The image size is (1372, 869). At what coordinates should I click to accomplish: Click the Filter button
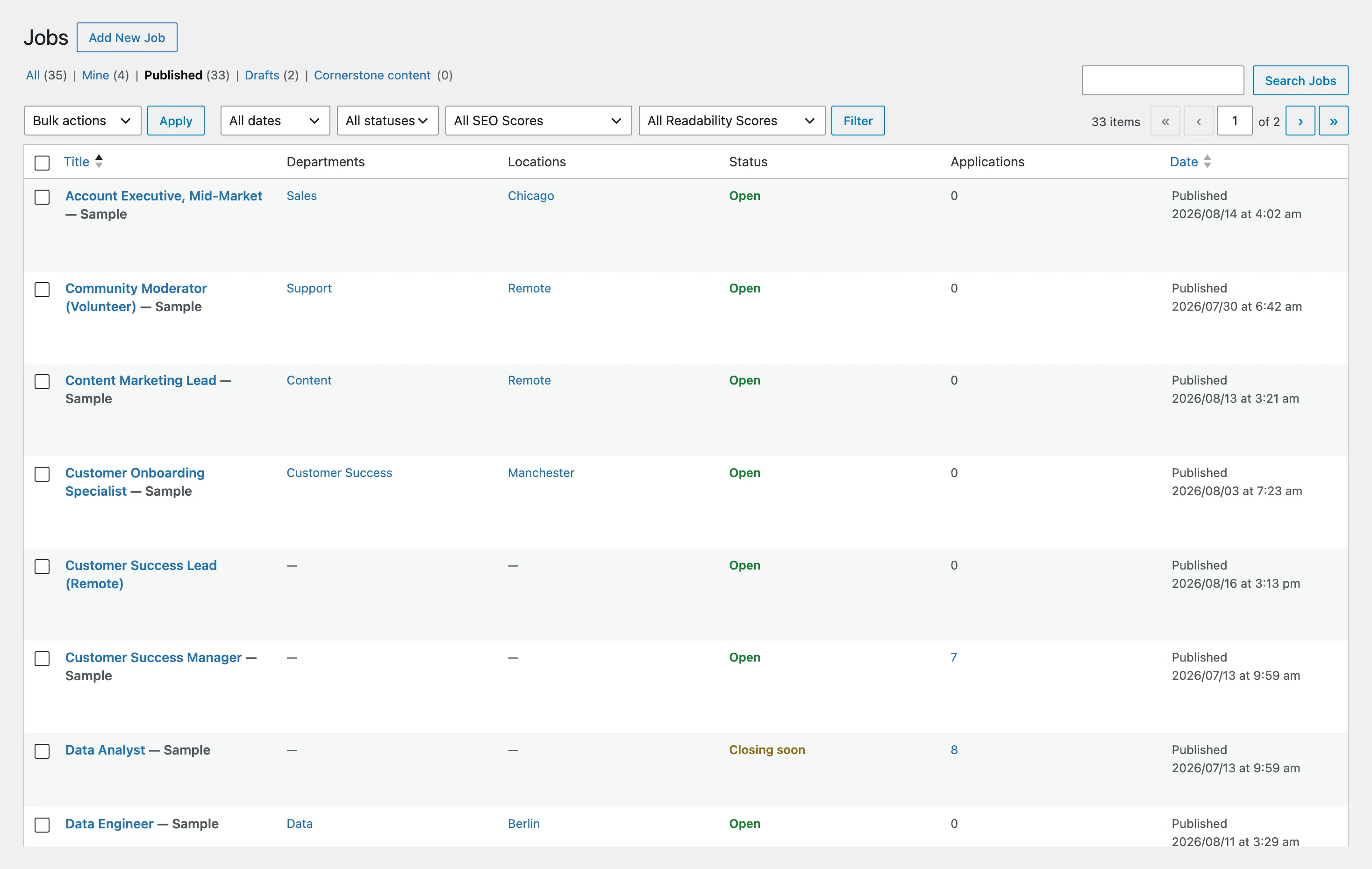[x=857, y=121]
